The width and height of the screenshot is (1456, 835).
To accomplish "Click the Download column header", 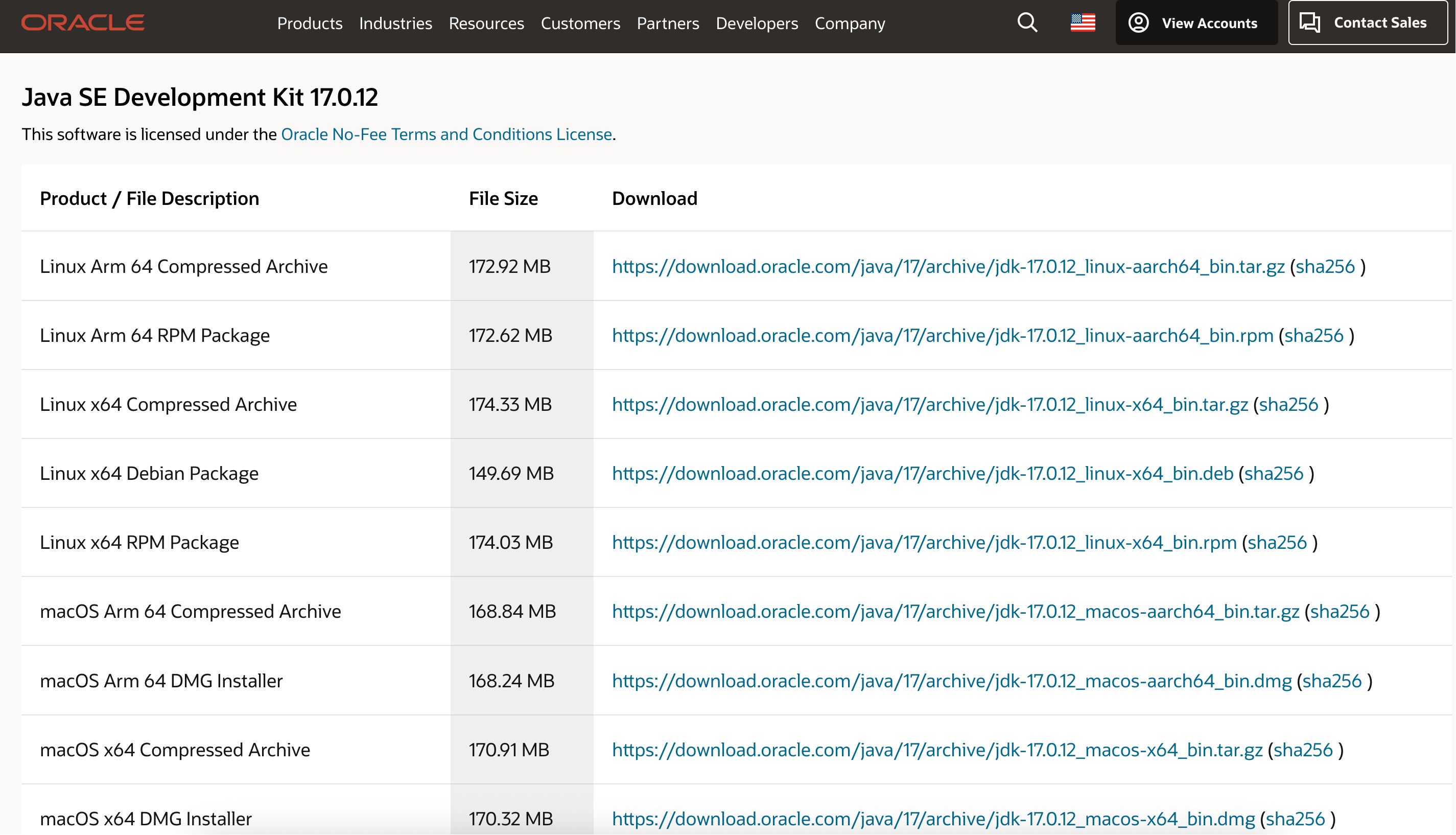I will click(654, 198).
